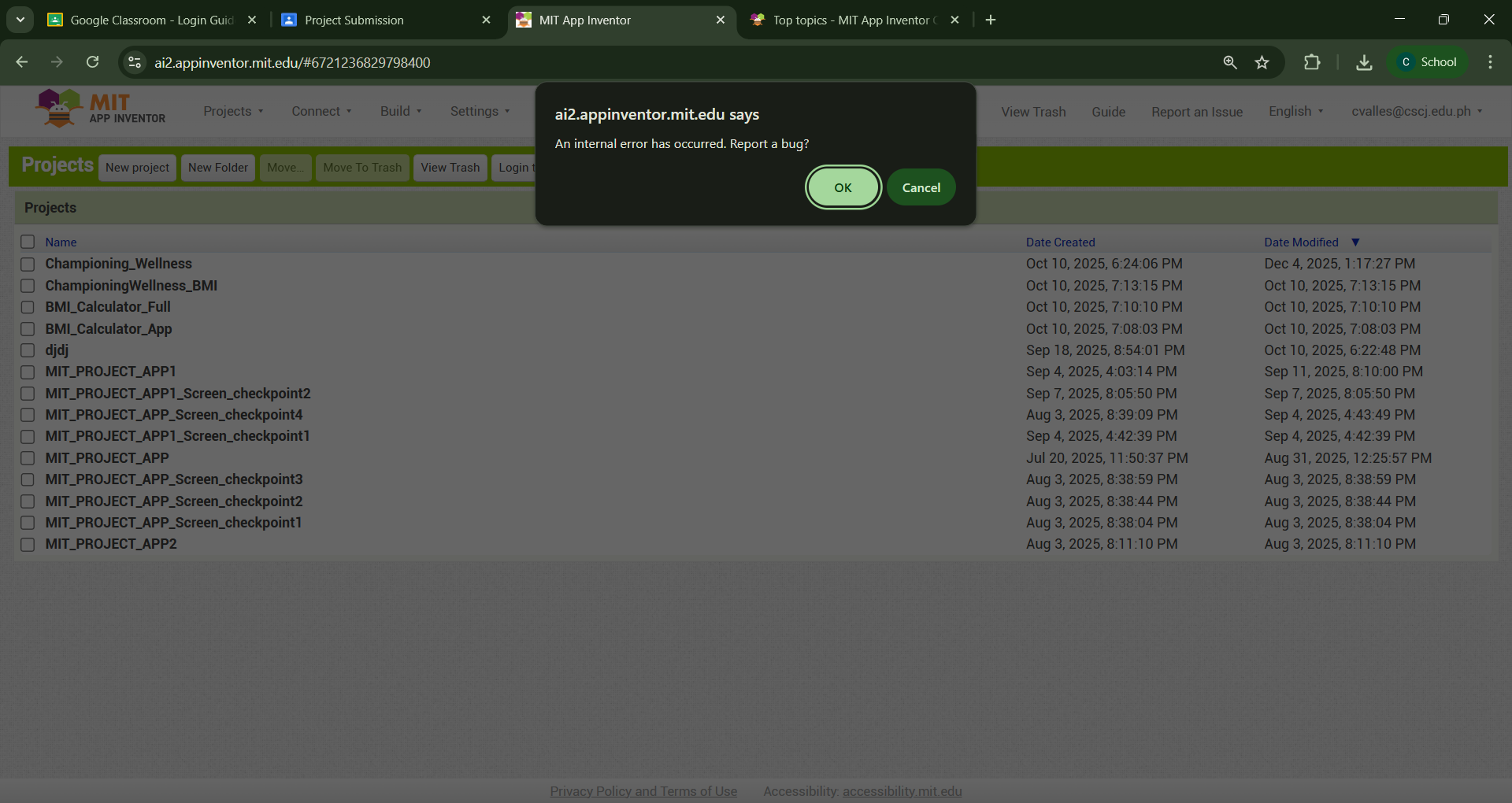The height and width of the screenshot is (803, 1512).
Task: Check the ChampioningWellness_BMI project checkbox
Action: [28, 286]
